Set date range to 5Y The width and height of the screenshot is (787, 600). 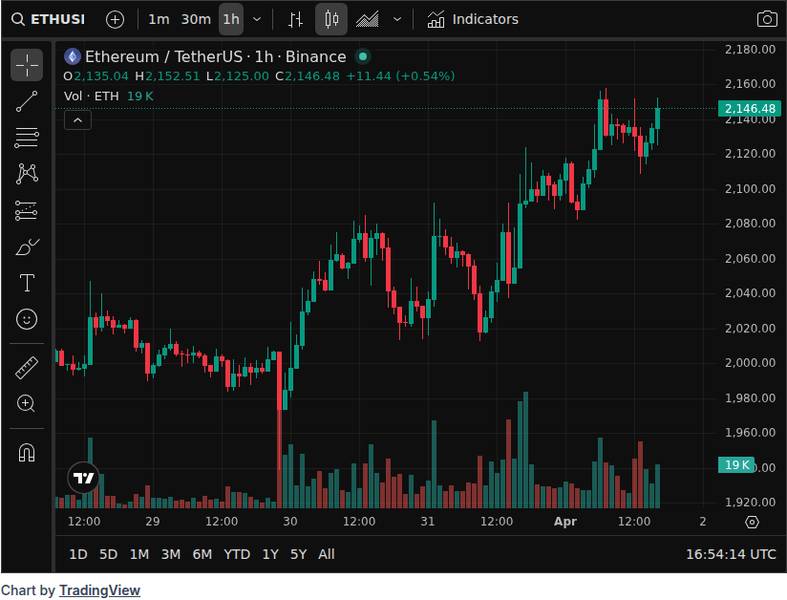(298, 554)
